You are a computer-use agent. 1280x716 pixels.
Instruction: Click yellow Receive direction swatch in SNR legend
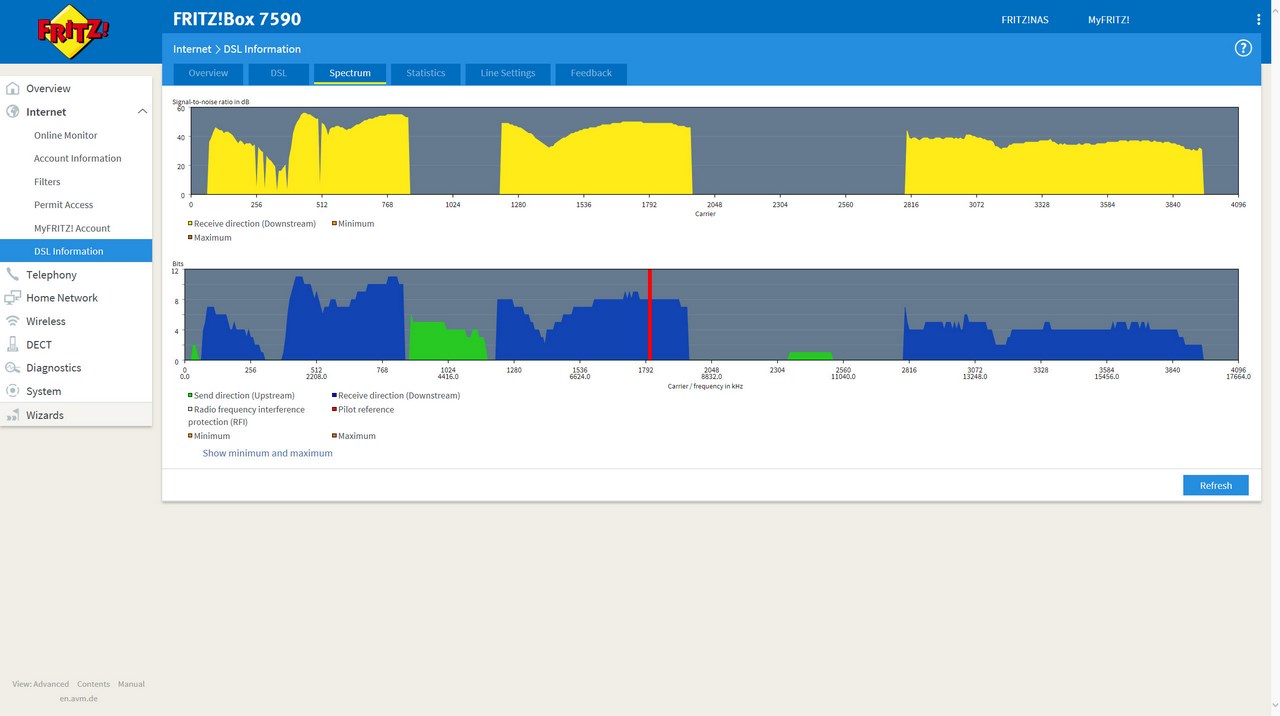tap(190, 224)
